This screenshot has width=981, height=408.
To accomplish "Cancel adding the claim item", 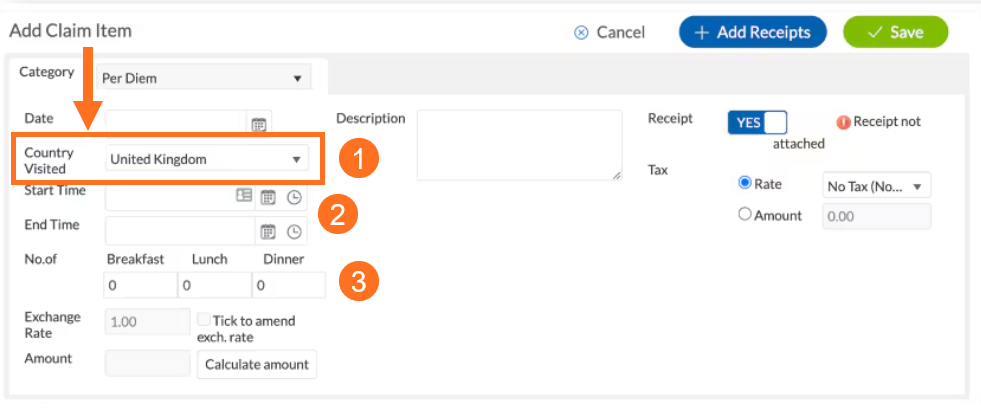I will (609, 33).
